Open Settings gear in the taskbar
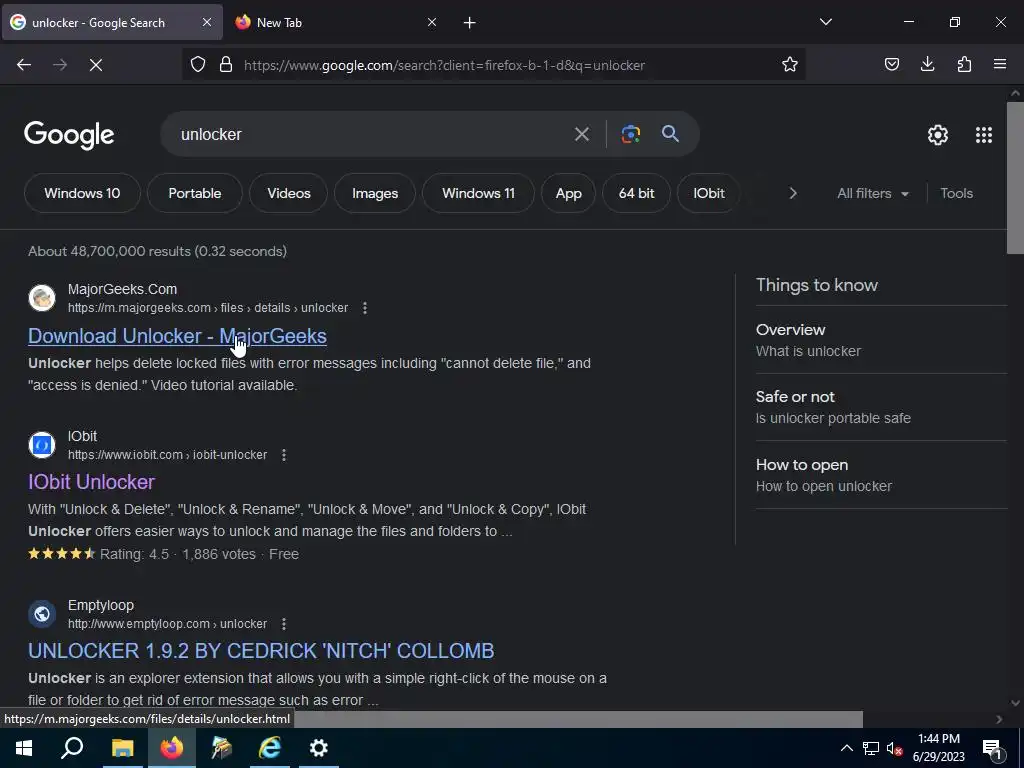 click(319, 748)
